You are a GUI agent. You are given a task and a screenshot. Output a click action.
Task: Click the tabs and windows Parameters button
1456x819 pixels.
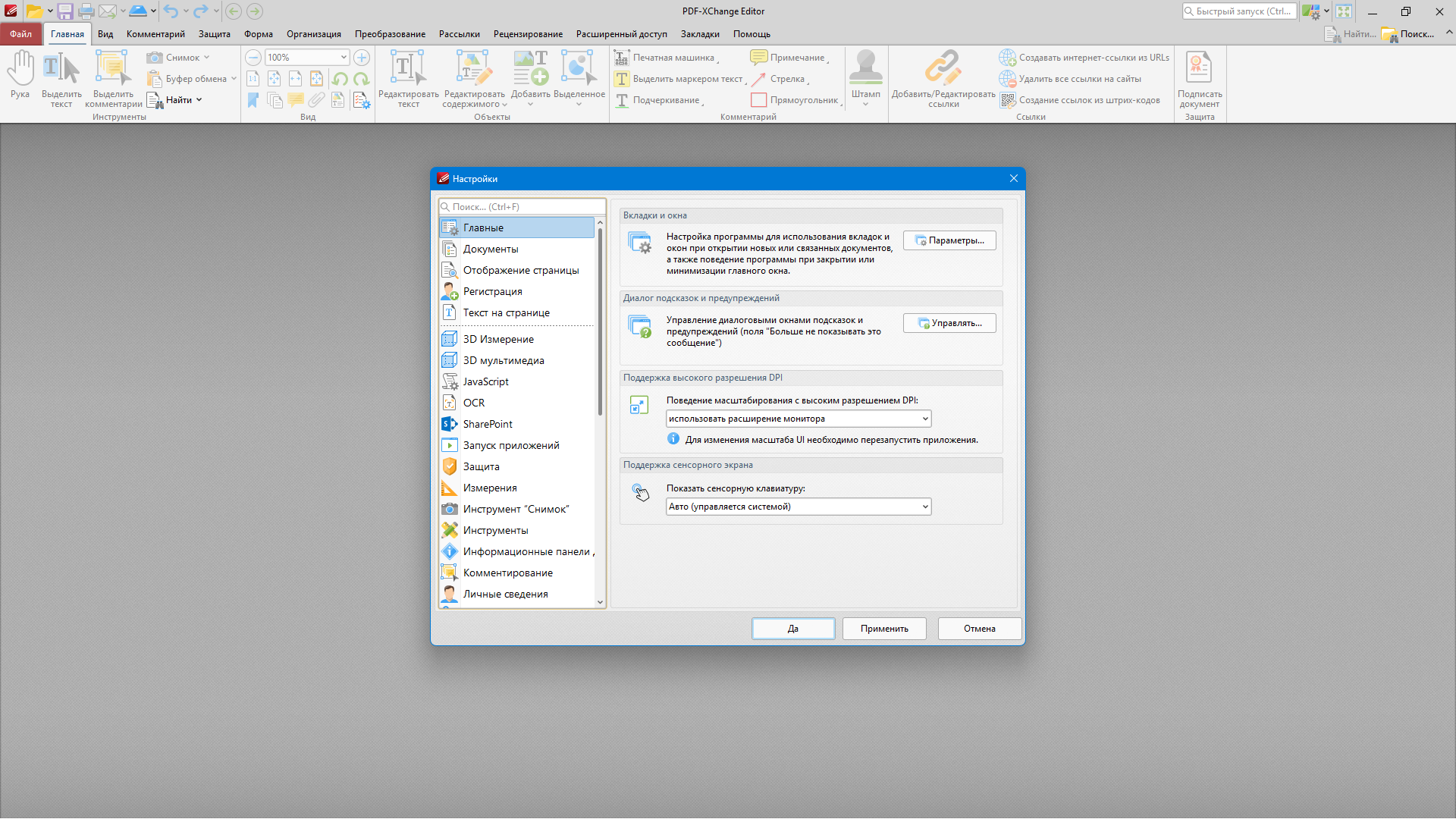[949, 240]
